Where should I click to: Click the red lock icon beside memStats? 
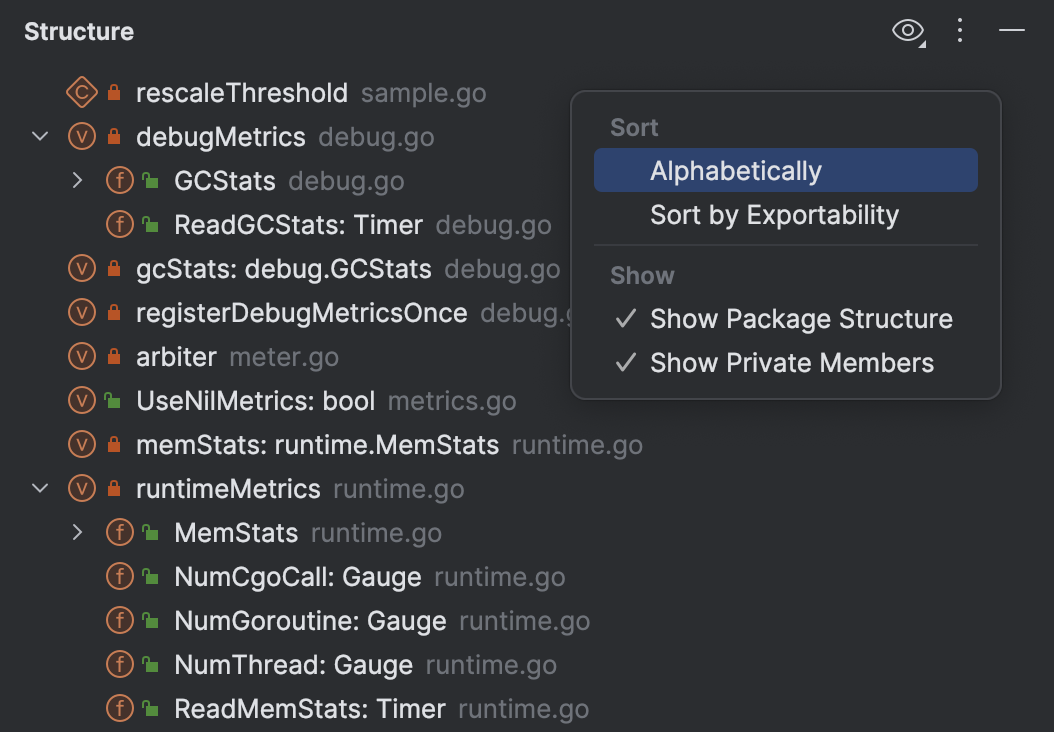coord(113,445)
